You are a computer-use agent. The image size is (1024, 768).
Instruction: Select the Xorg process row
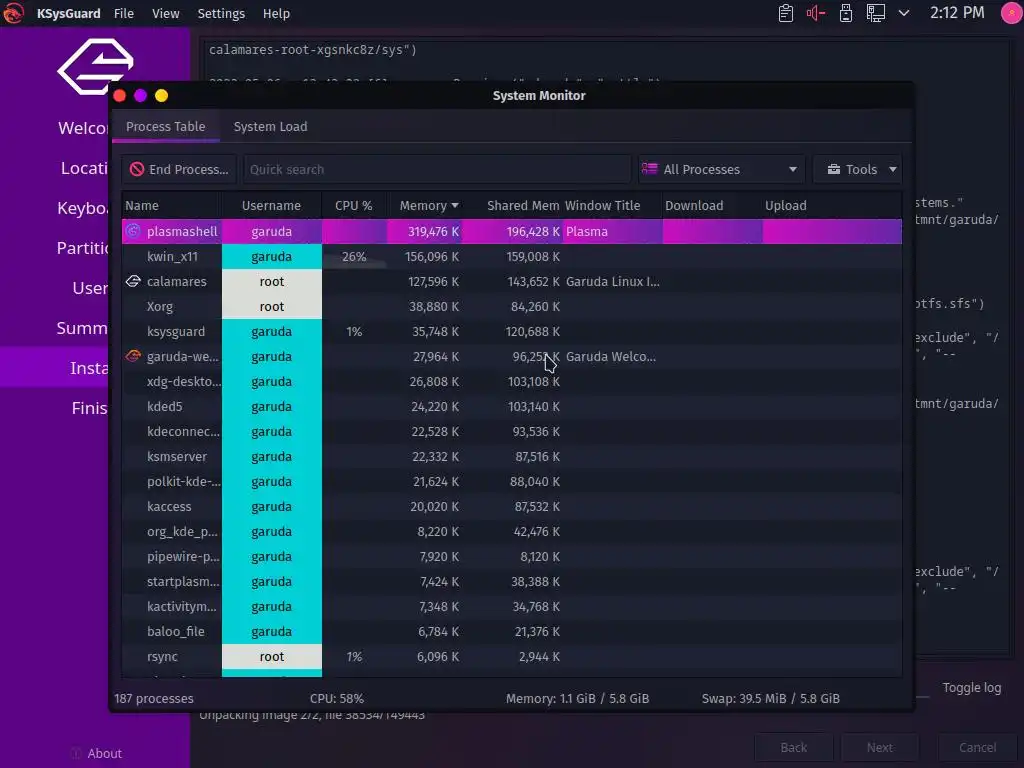coord(511,306)
